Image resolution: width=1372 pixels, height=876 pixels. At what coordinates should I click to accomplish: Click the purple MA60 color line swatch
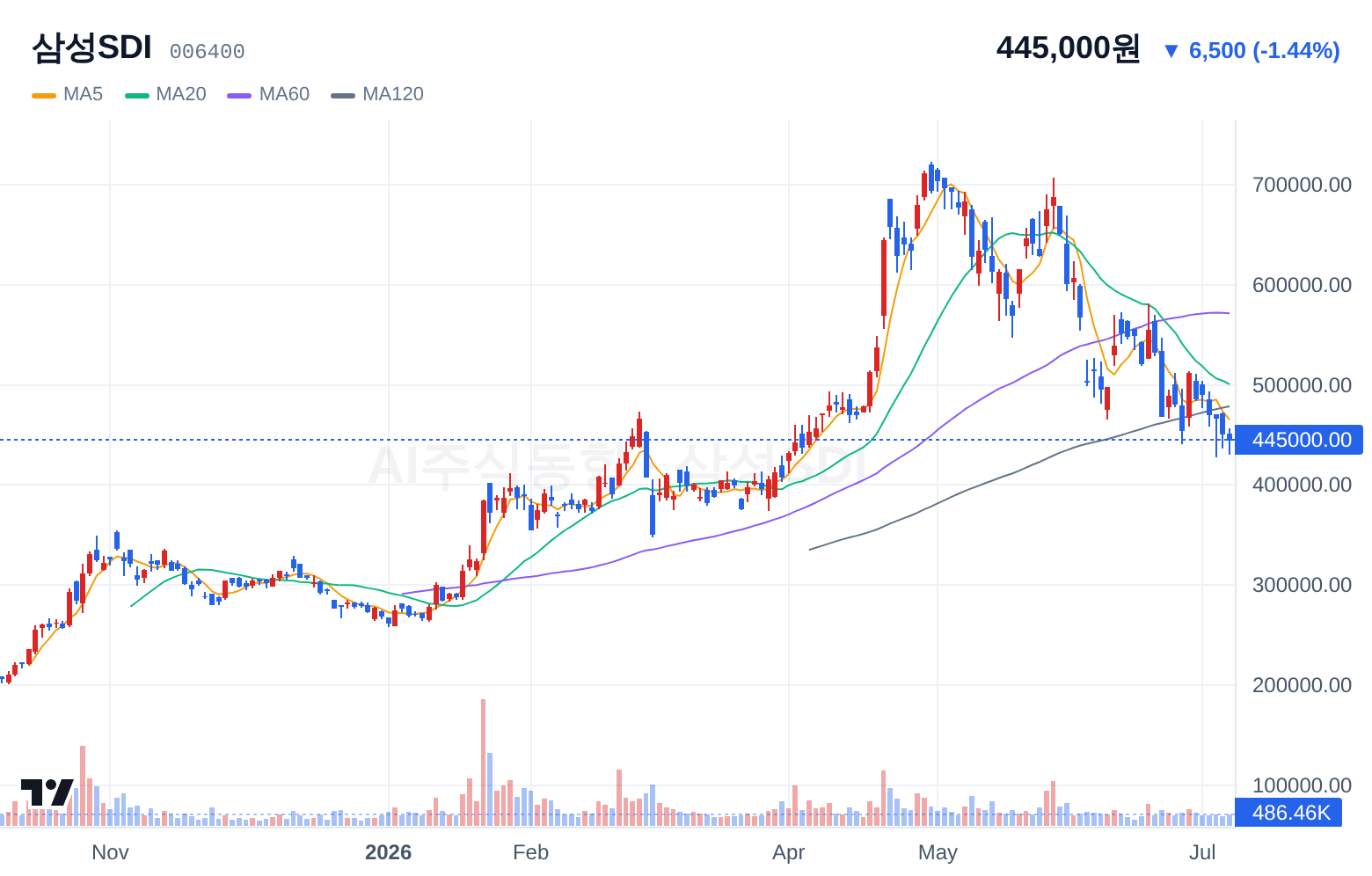click(x=239, y=95)
